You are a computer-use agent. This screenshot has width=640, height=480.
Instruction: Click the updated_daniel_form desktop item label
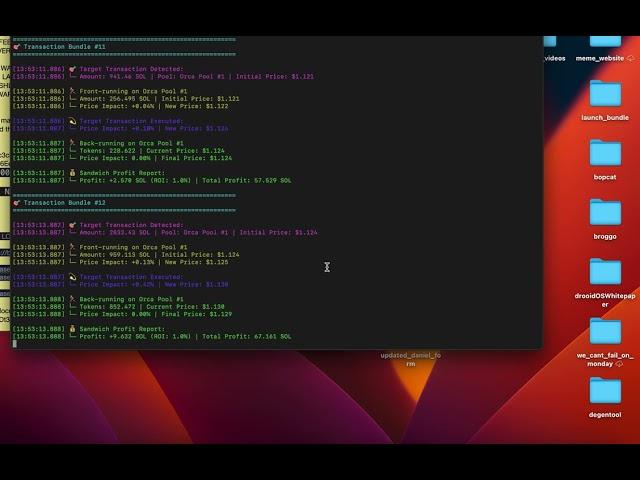[x=411, y=359]
